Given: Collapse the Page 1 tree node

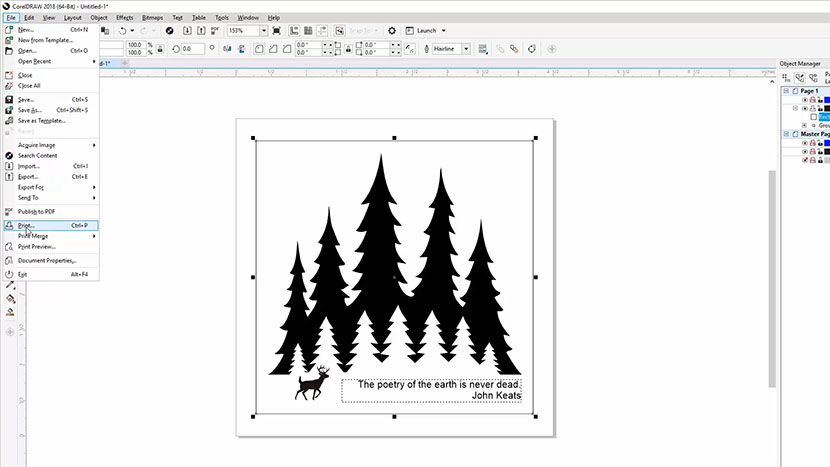Looking at the screenshot, I should click(x=784, y=91).
